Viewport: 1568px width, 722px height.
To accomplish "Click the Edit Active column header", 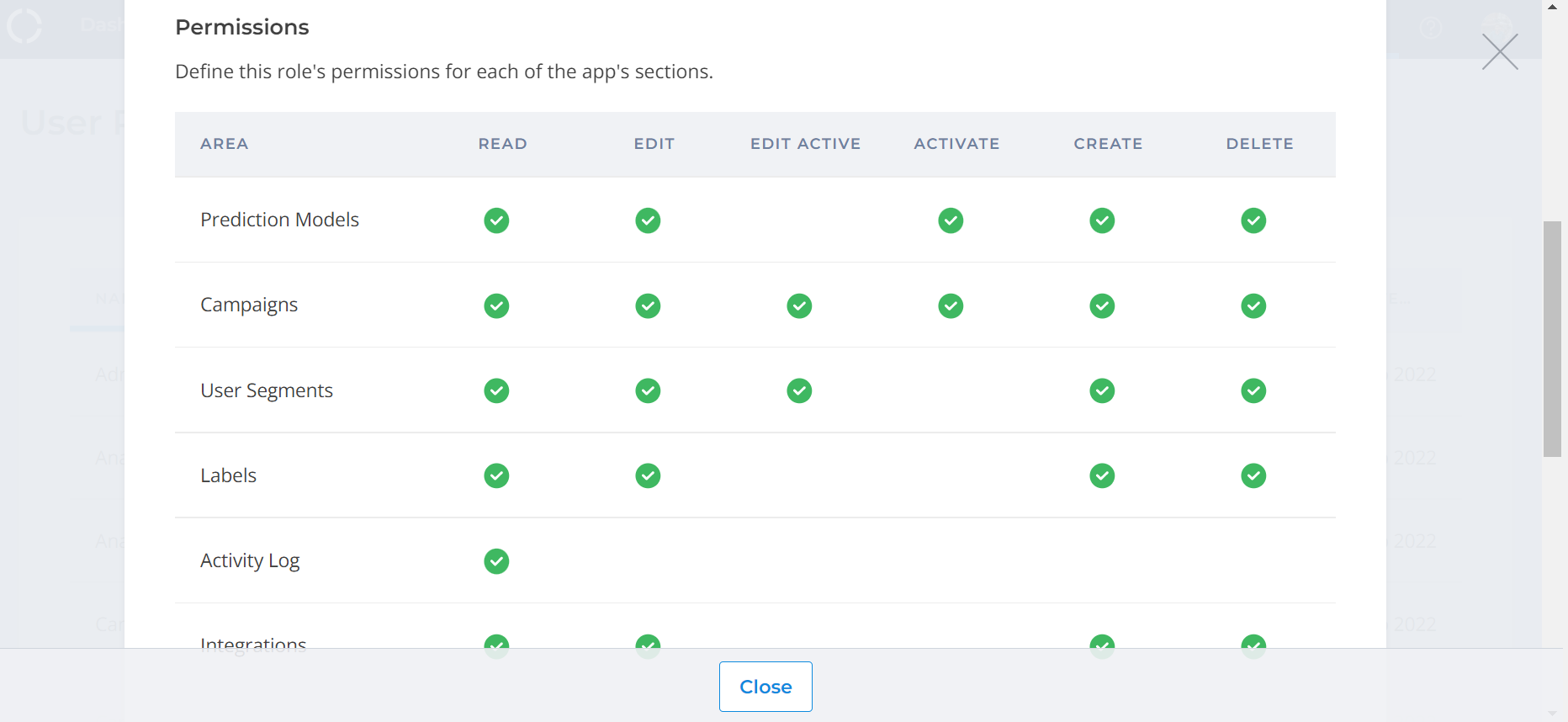I will 805,144.
